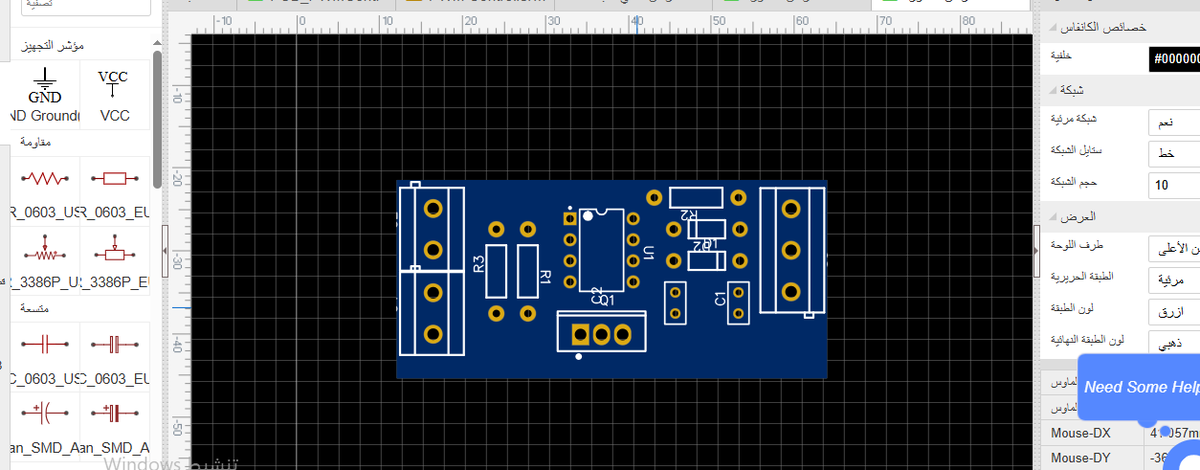Place the VCC power symbol
This screenshot has width=1200, height=470.
pos(115,95)
